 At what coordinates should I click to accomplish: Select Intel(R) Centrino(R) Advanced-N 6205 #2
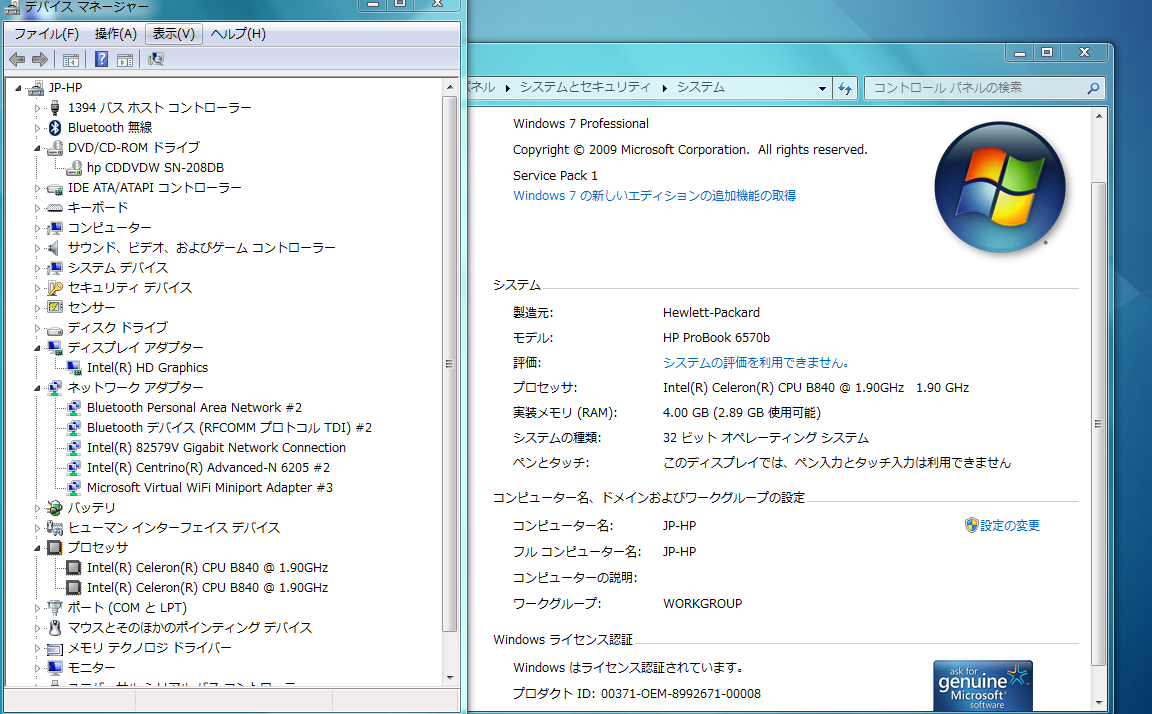pos(208,468)
